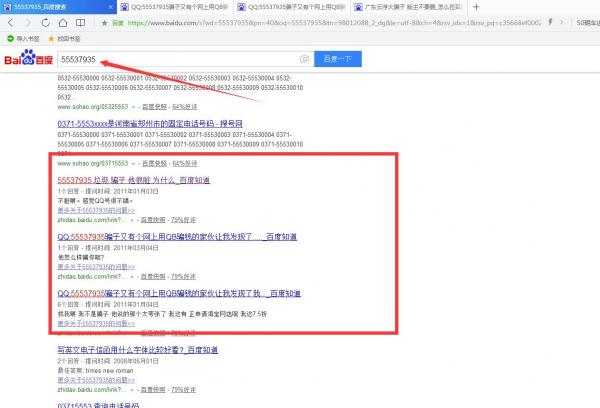Click 更多关于55537935的问题 under the 2011年03月04日 result
Viewport: 600px width, 408px height.
(x=96, y=267)
